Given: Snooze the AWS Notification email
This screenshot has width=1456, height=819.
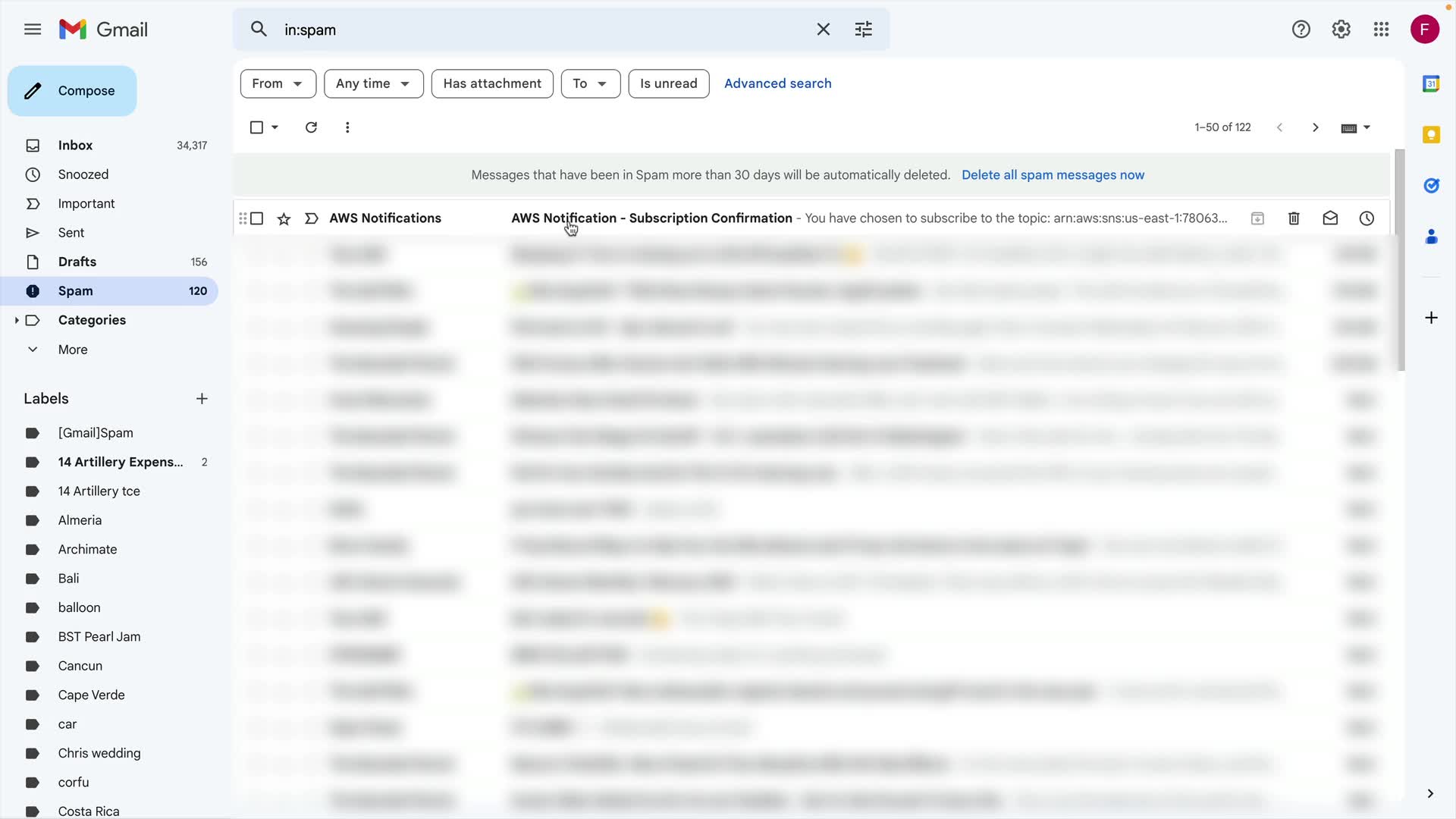Looking at the screenshot, I should pyautogui.click(x=1367, y=218).
